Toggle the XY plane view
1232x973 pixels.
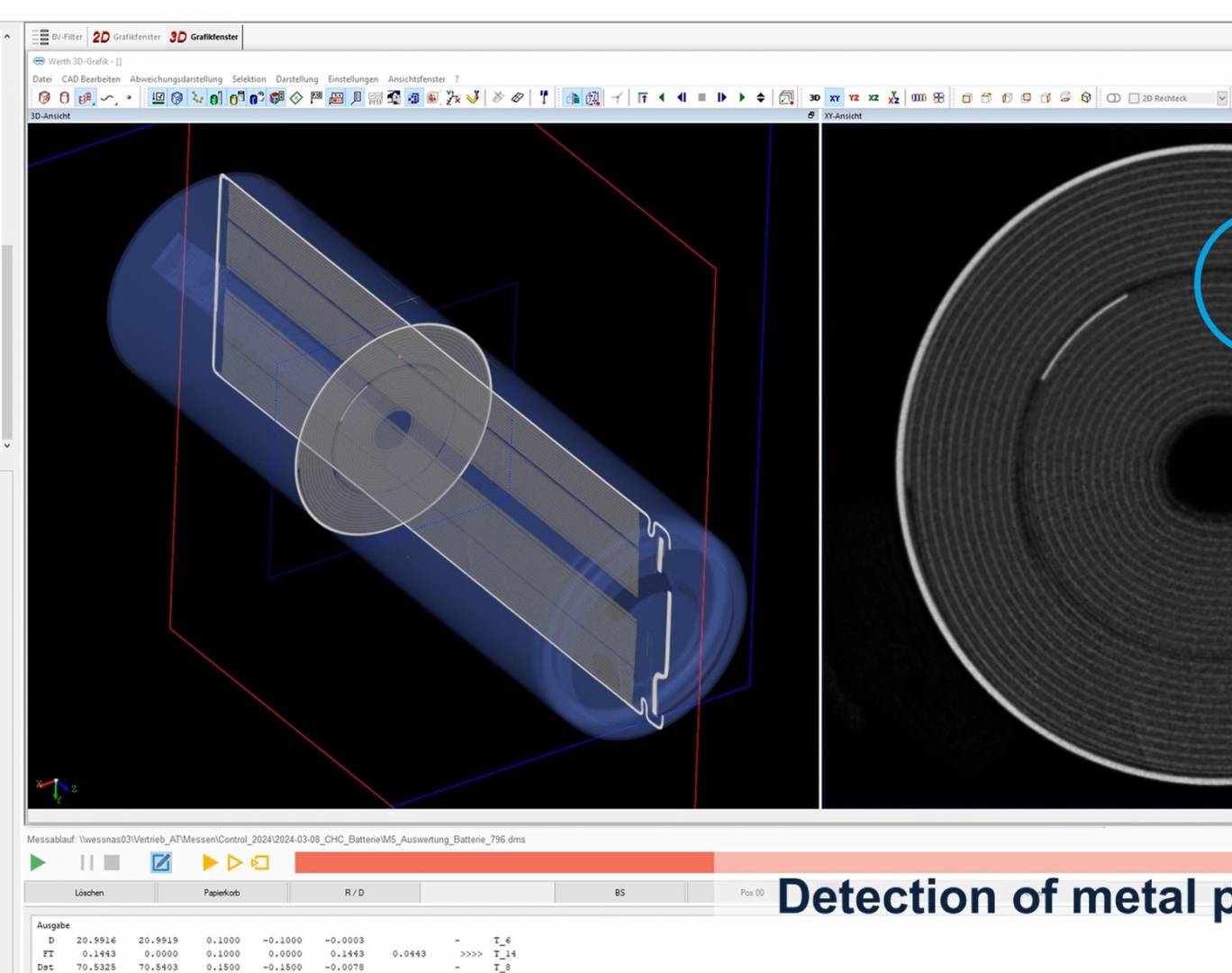tap(835, 97)
